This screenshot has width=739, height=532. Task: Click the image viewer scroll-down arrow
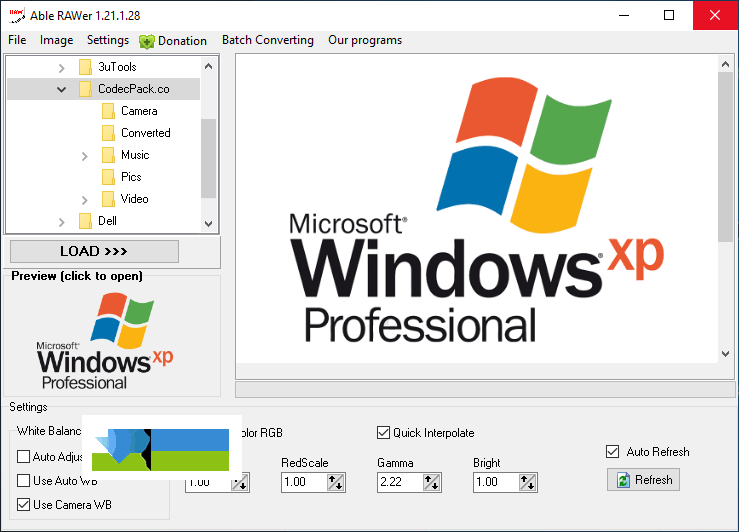click(x=725, y=353)
